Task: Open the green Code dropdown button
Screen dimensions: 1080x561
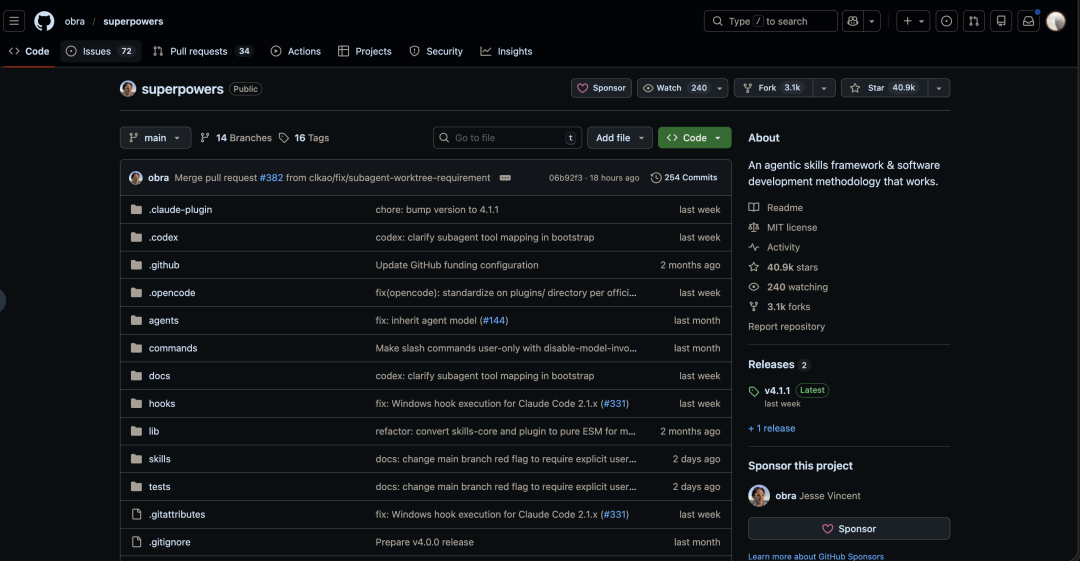Action: [x=694, y=138]
